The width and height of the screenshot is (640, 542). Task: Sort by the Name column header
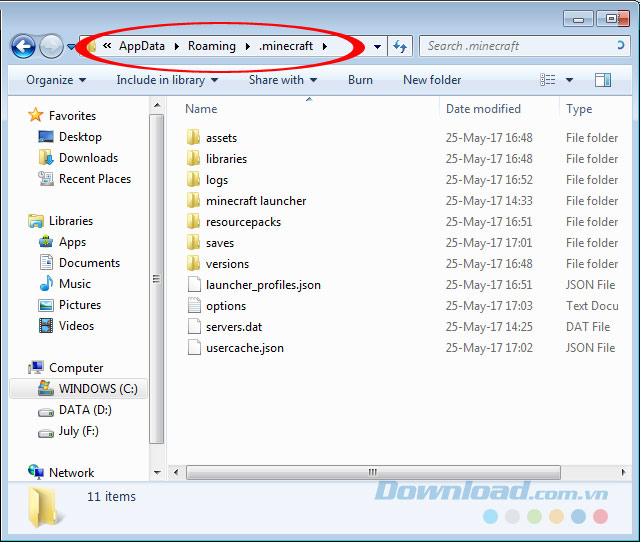pyautogui.click(x=201, y=109)
